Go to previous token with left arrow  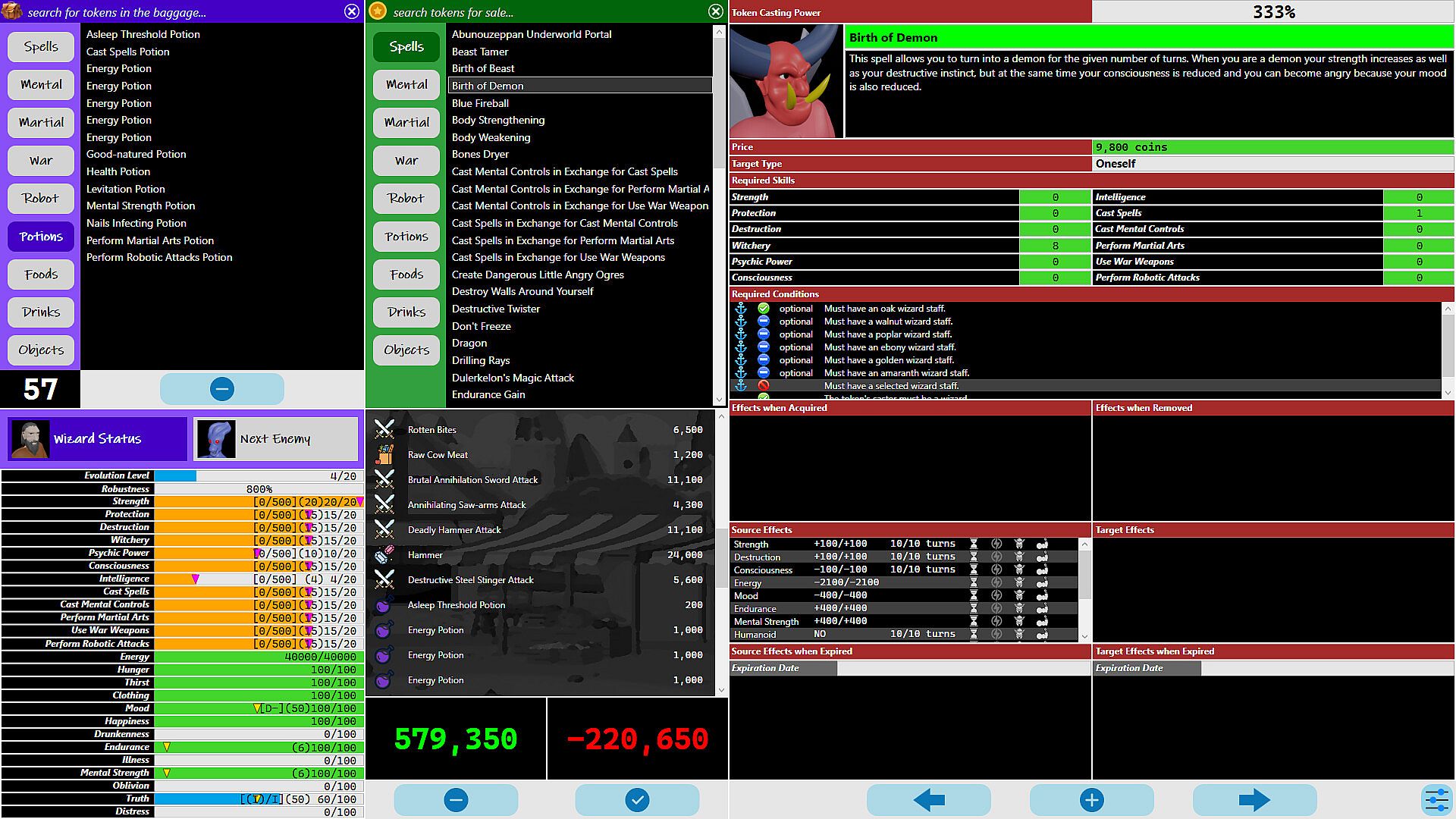pos(929,799)
